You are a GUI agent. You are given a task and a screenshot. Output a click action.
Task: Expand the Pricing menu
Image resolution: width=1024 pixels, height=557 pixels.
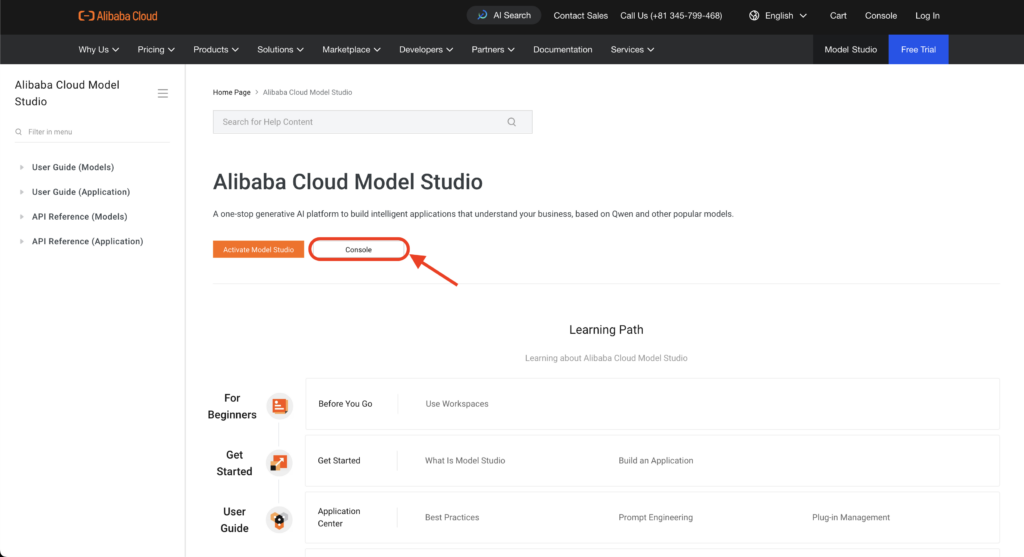[x=156, y=50]
